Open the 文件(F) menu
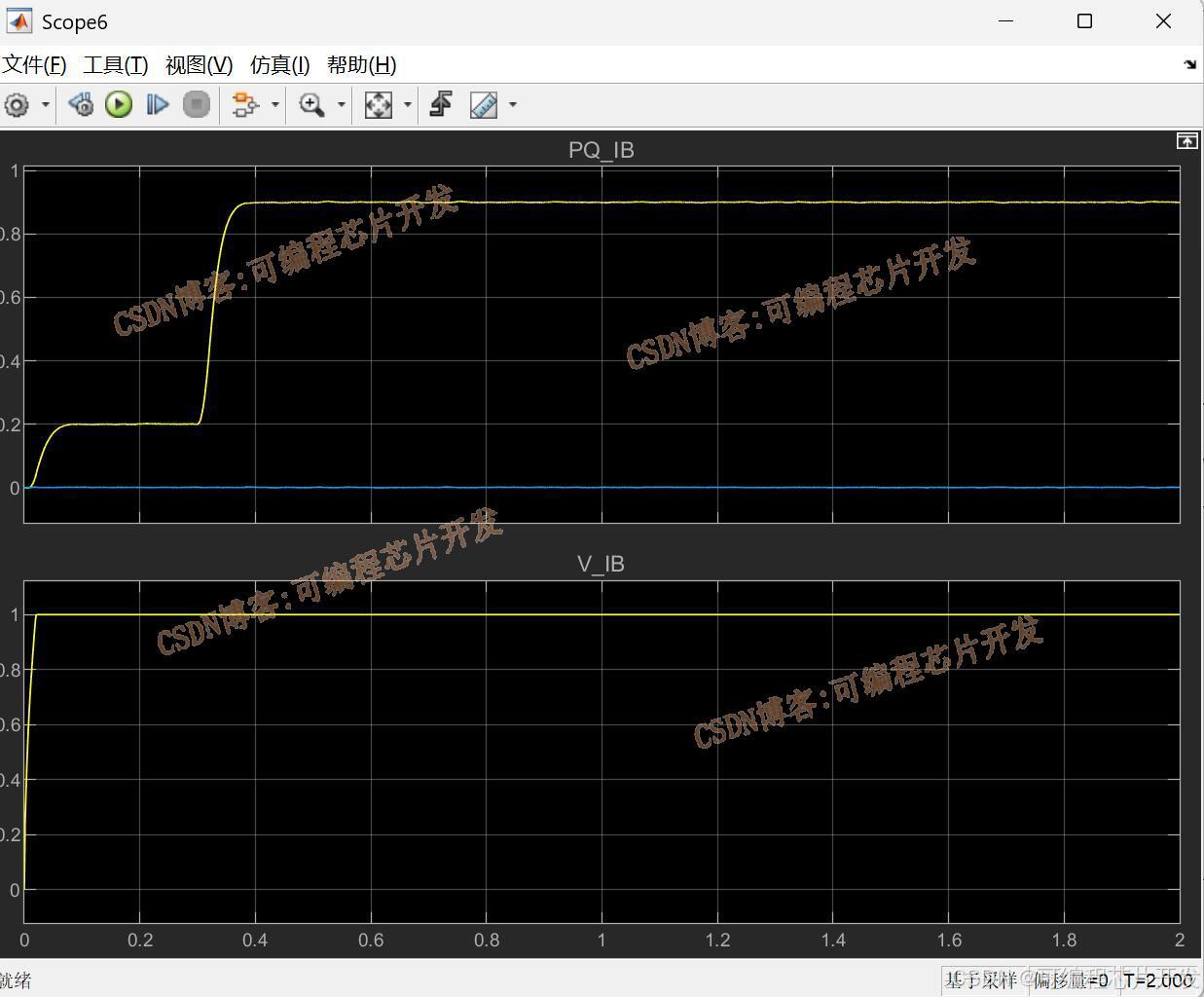Screen dimensions: 1204x997 click(x=33, y=65)
